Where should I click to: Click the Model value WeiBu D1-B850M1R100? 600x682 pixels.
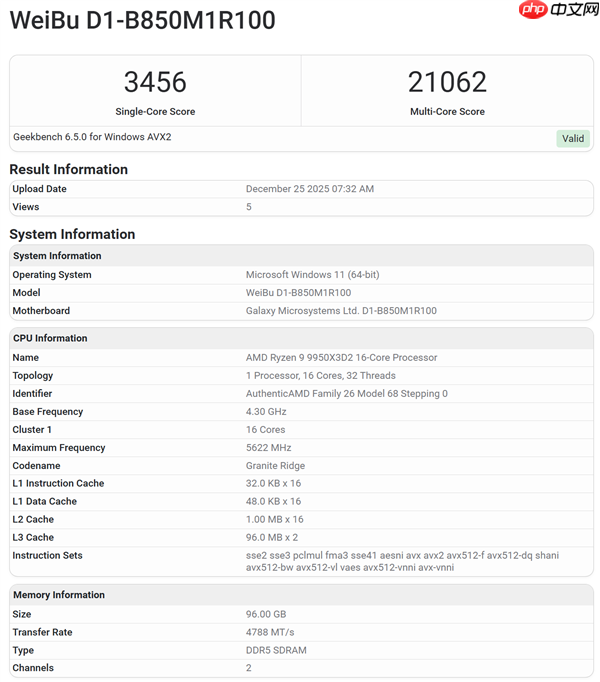pyautogui.click(x=298, y=293)
